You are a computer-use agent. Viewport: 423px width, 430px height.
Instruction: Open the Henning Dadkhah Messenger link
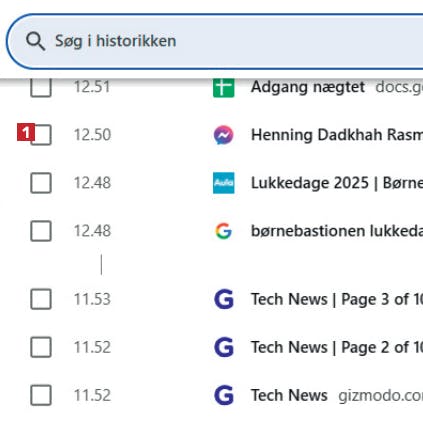(x=337, y=135)
